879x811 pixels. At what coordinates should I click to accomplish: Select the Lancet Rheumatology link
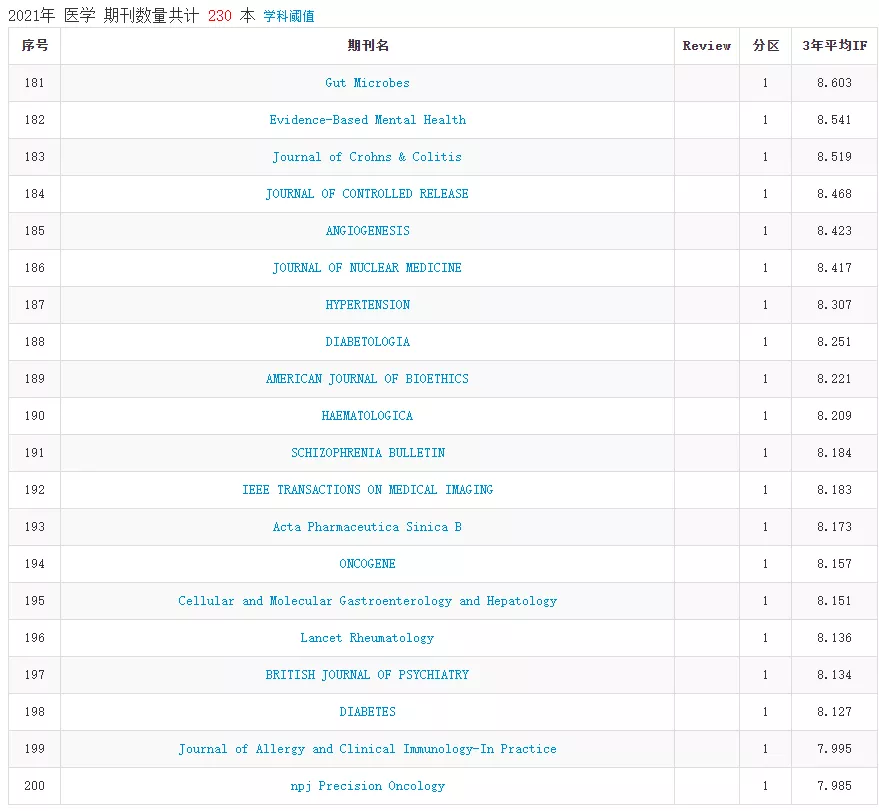(367, 638)
